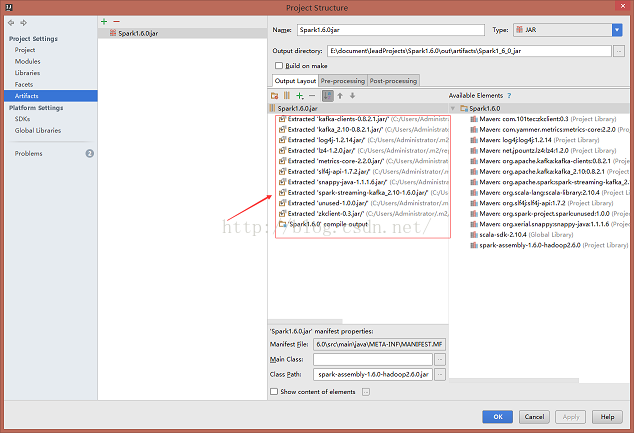The width and height of the screenshot is (634, 433).
Task: Select Maven org.slf4j:slf4j-api:1.7.2 library
Action: click(x=542, y=203)
